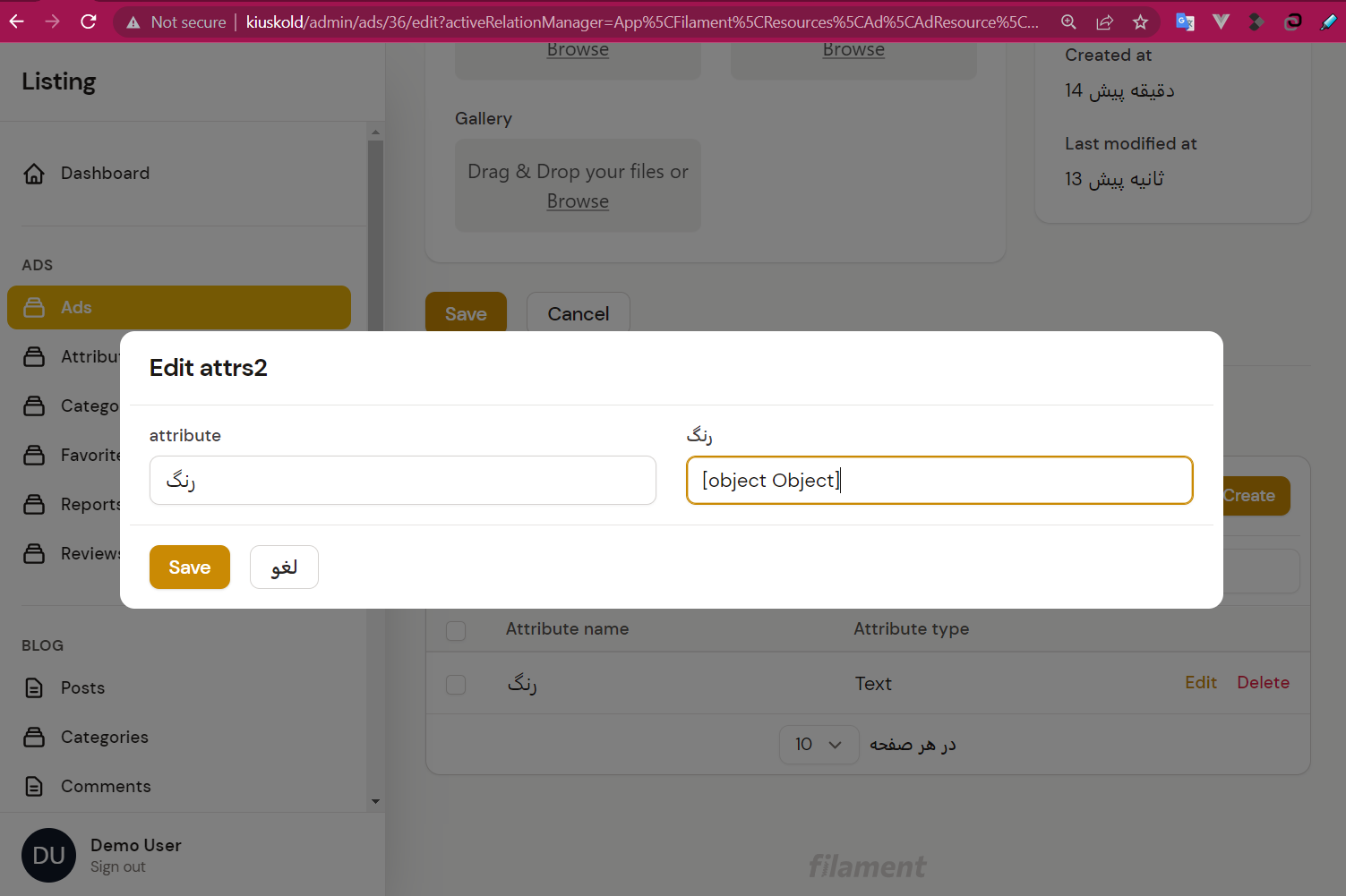Open the Posts item under BLOG
Viewport: 1346px width, 896px height.
point(81,687)
